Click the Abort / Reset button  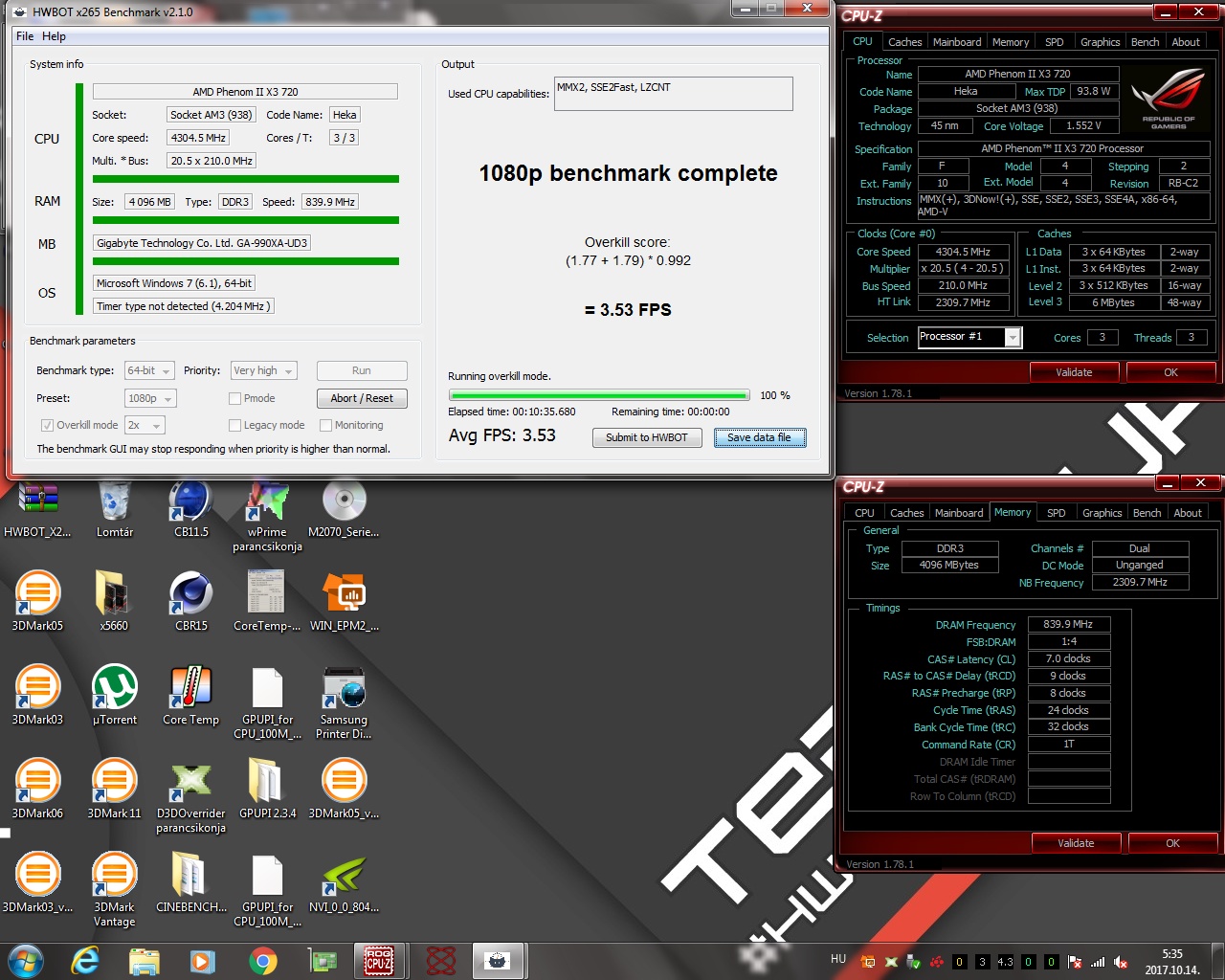pyautogui.click(x=362, y=398)
